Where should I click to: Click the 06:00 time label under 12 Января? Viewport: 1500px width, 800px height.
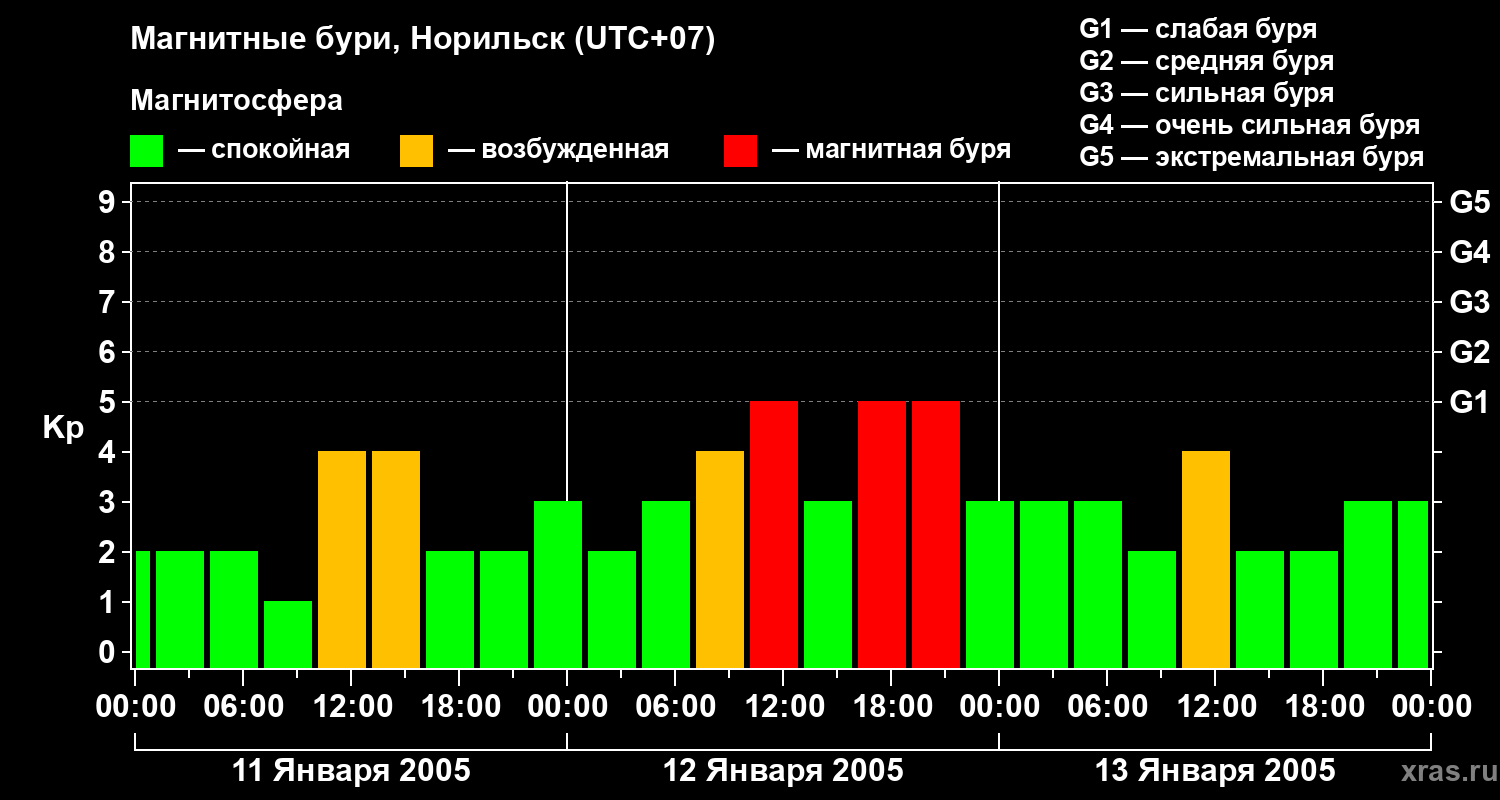tap(675, 707)
